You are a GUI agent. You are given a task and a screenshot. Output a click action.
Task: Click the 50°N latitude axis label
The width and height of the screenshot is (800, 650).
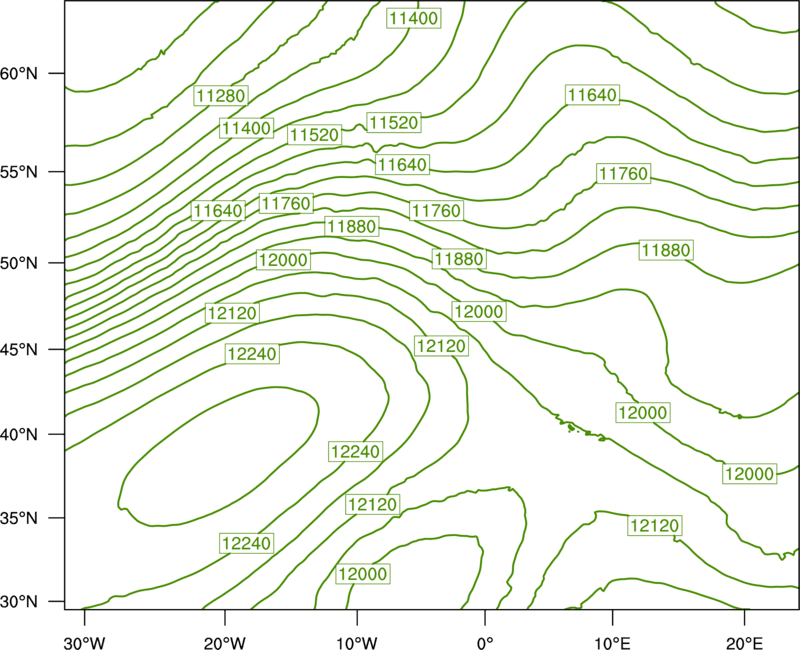(x=19, y=264)
